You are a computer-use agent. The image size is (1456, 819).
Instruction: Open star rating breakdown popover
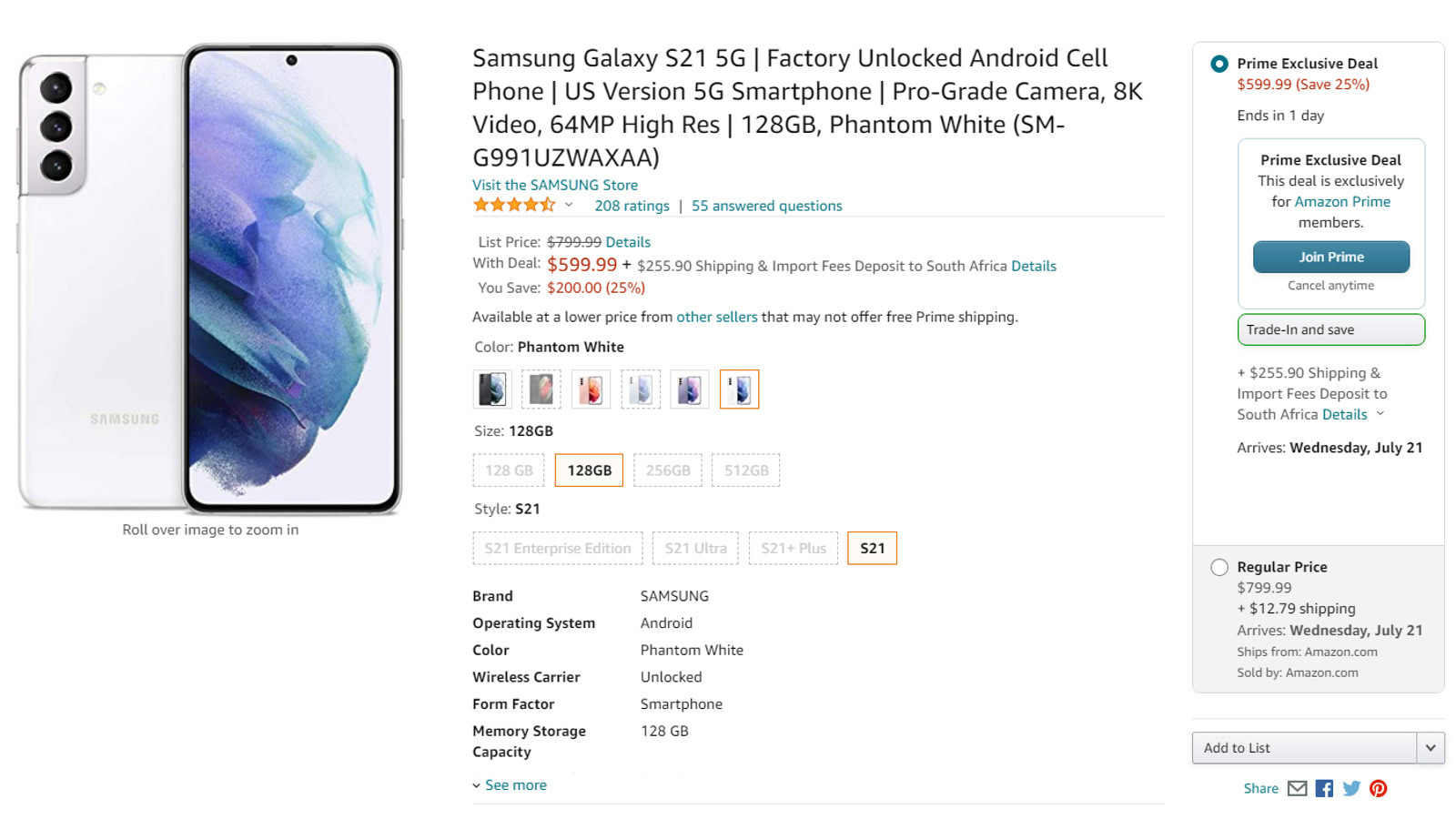(569, 205)
